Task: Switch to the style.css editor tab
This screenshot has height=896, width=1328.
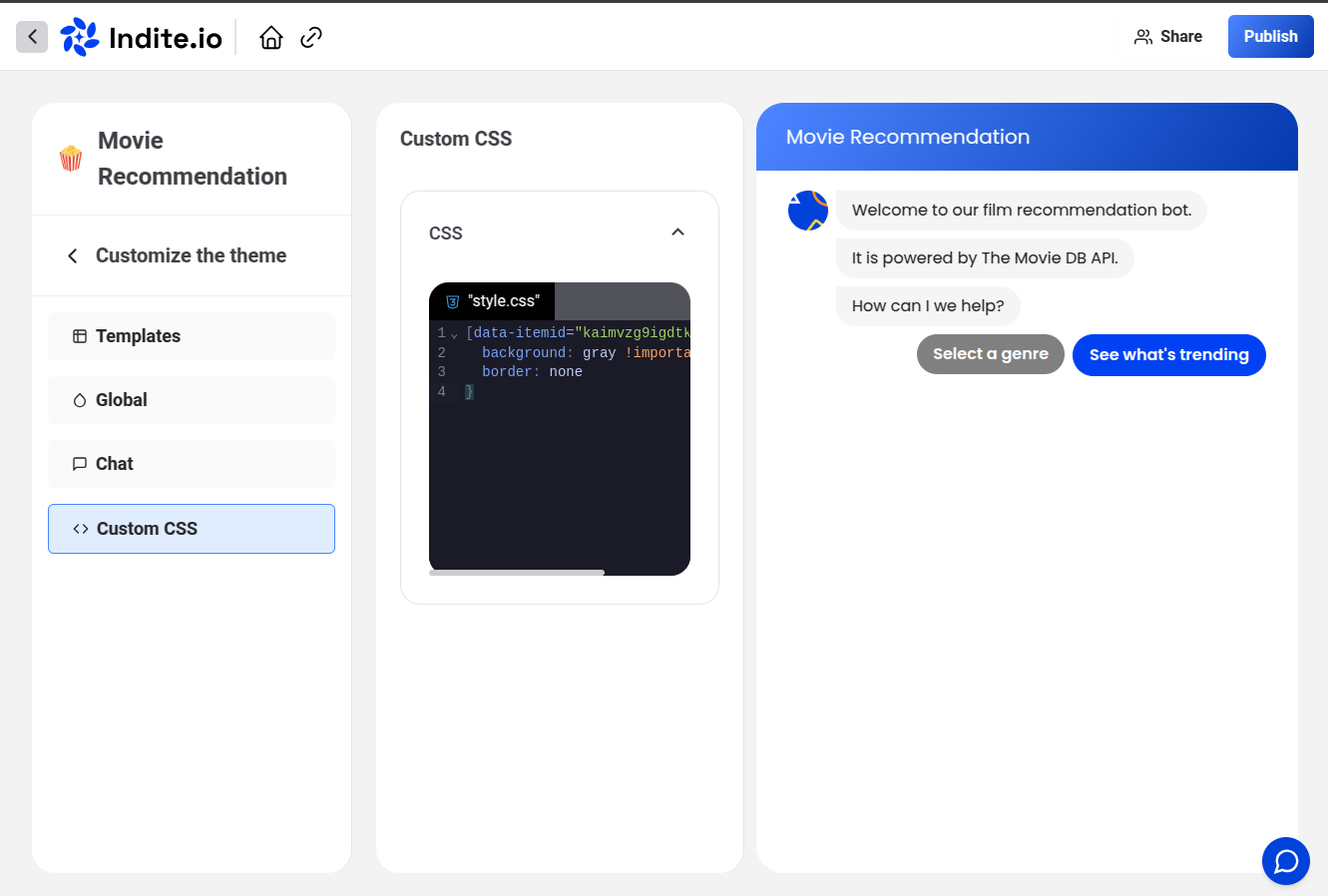Action: 504,300
